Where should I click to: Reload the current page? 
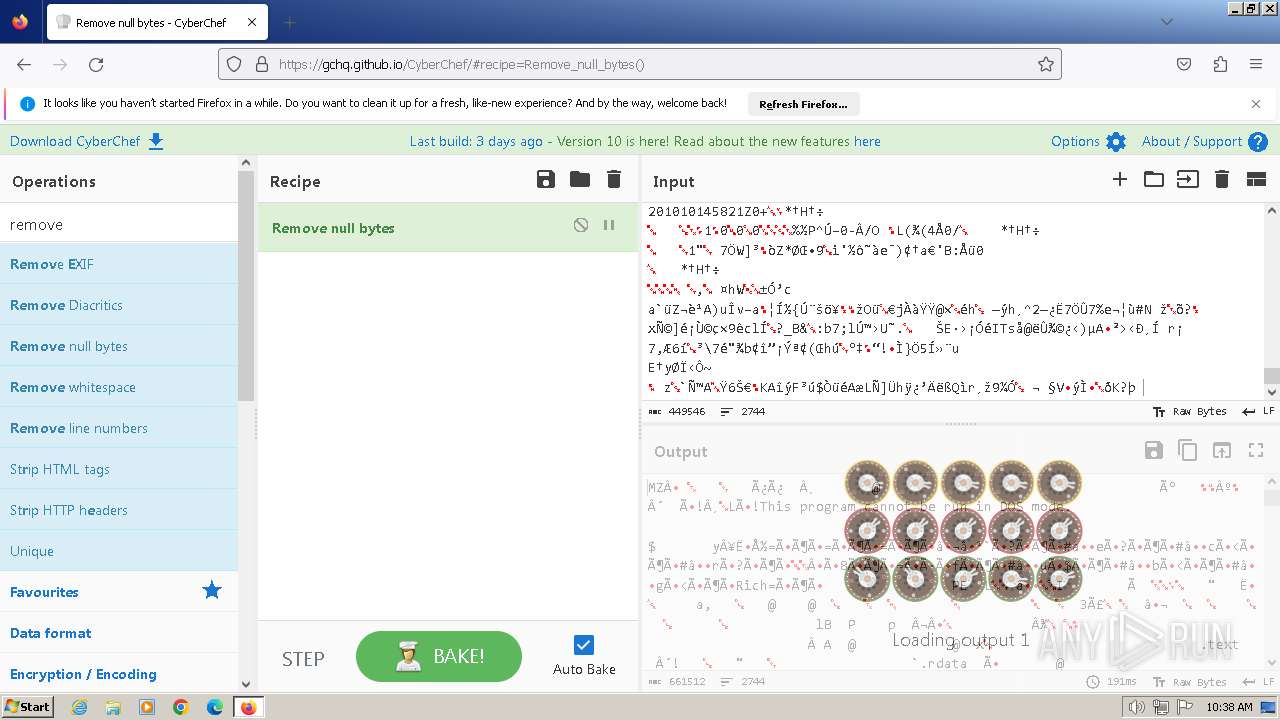click(x=96, y=64)
